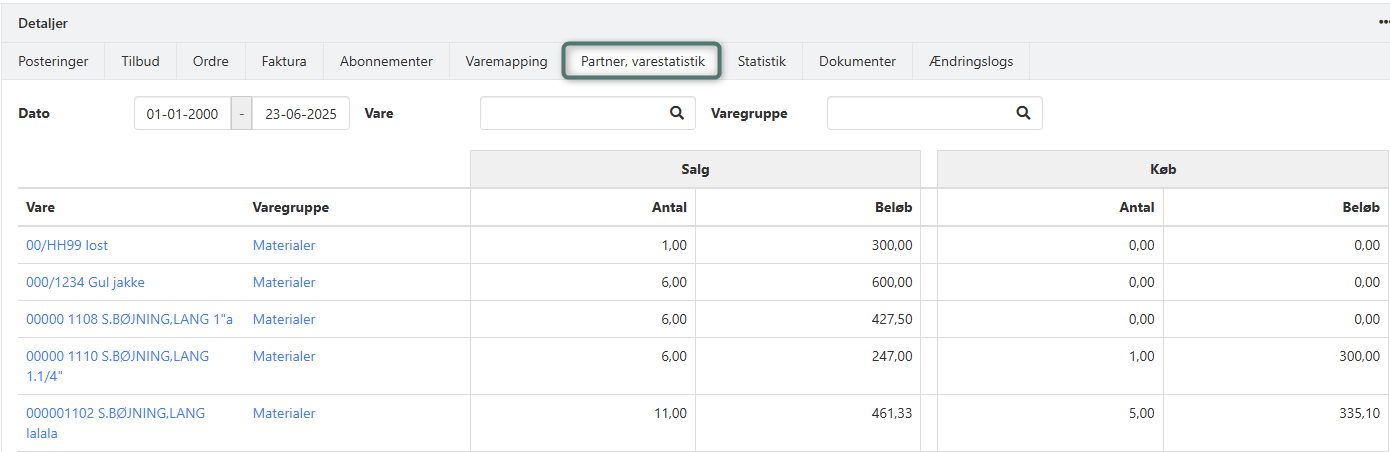Click the start date field 01-01-2000
The width and height of the screenshot is (1390, 452).
[182, 114]
